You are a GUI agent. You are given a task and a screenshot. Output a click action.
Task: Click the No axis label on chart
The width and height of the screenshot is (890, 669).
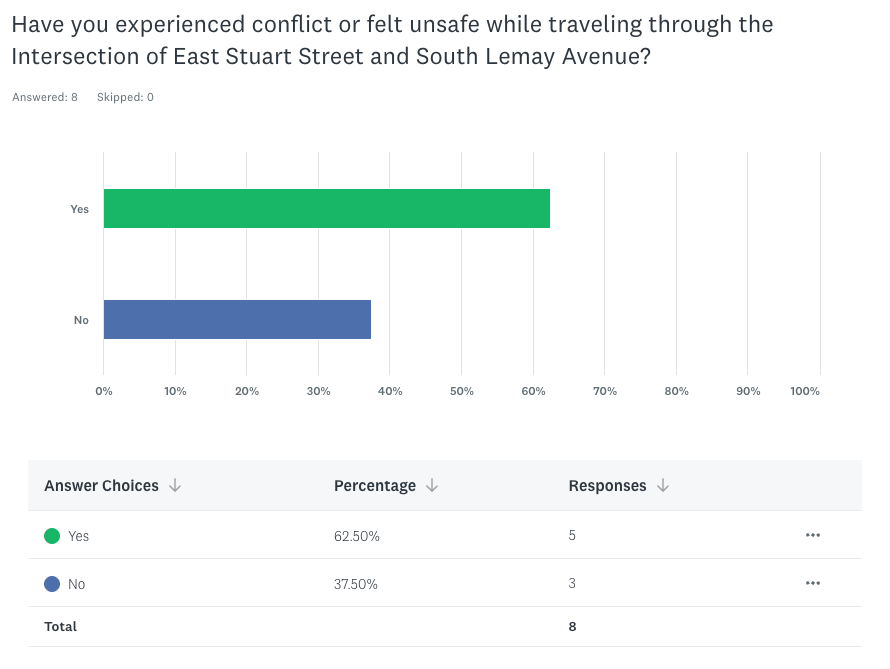[81, 320]
